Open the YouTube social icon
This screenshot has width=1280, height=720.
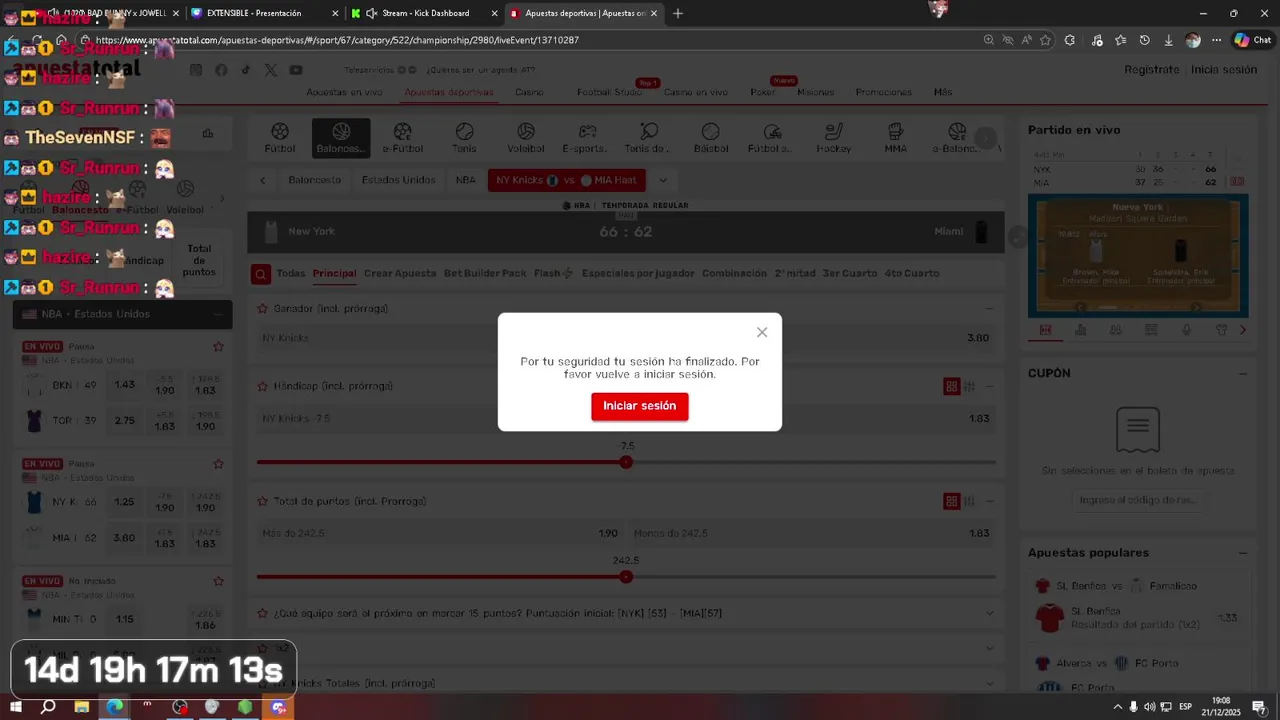pos(296,70)
